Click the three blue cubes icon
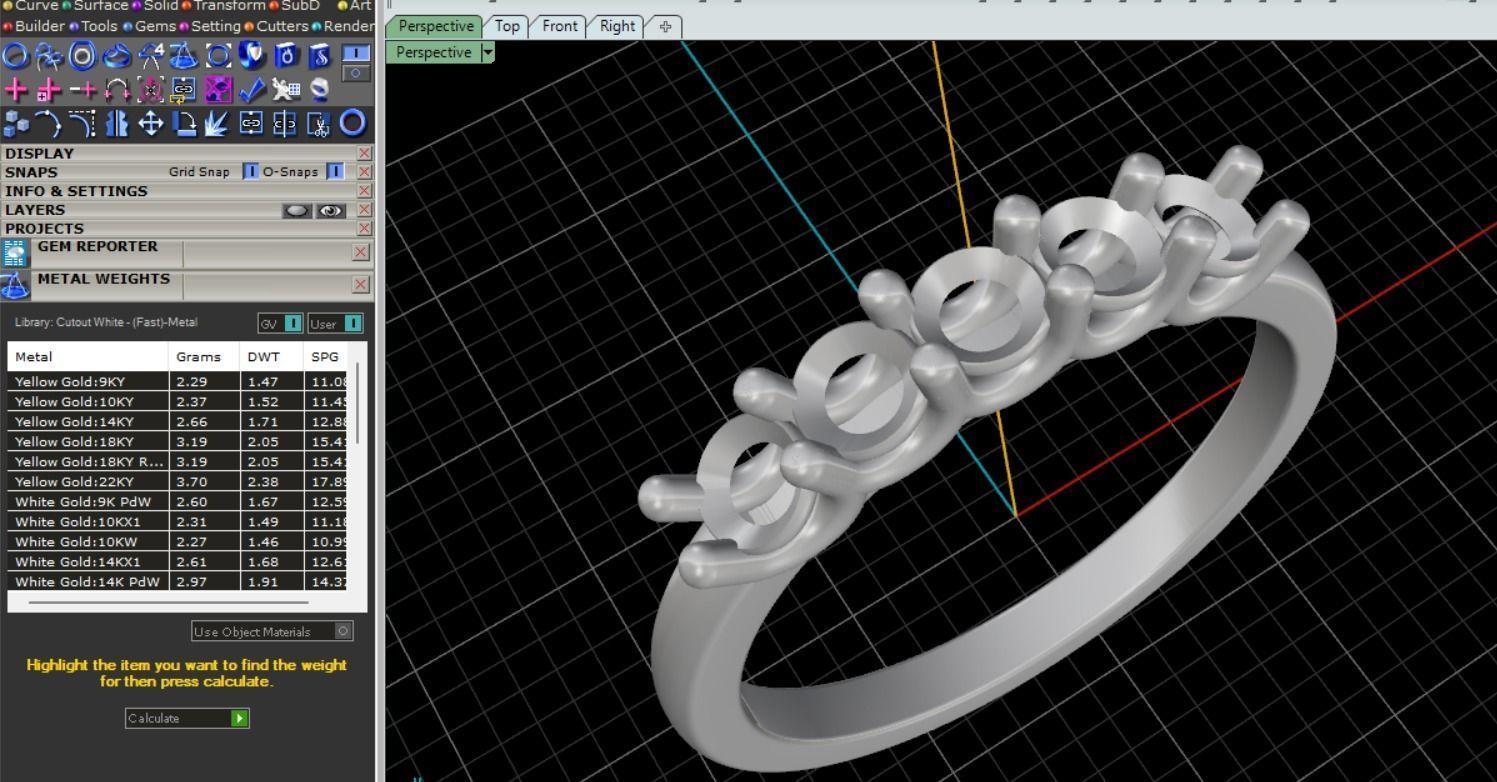 pyautogui.click(x=15, y=123)
